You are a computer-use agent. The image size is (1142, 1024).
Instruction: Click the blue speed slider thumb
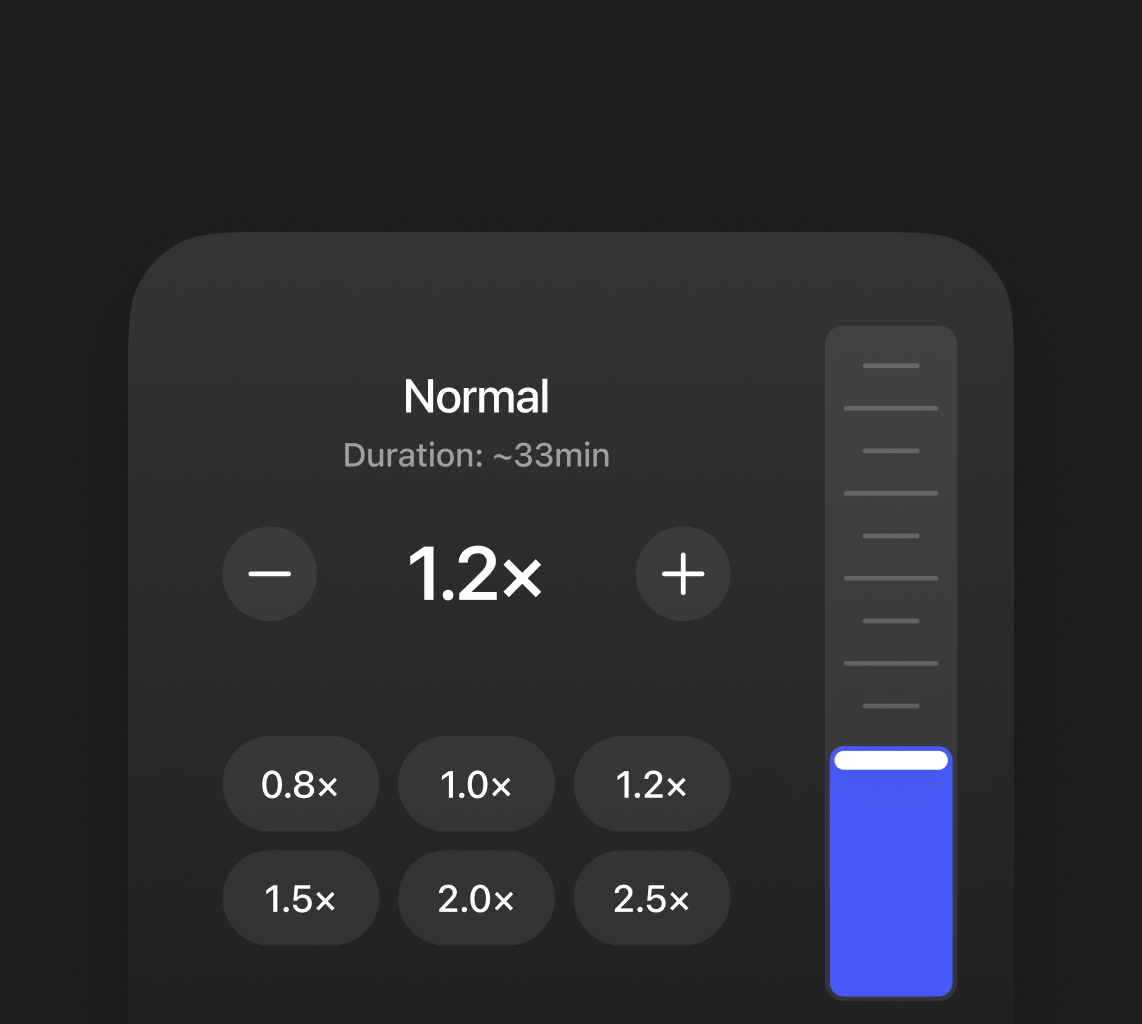click(890, 870)
